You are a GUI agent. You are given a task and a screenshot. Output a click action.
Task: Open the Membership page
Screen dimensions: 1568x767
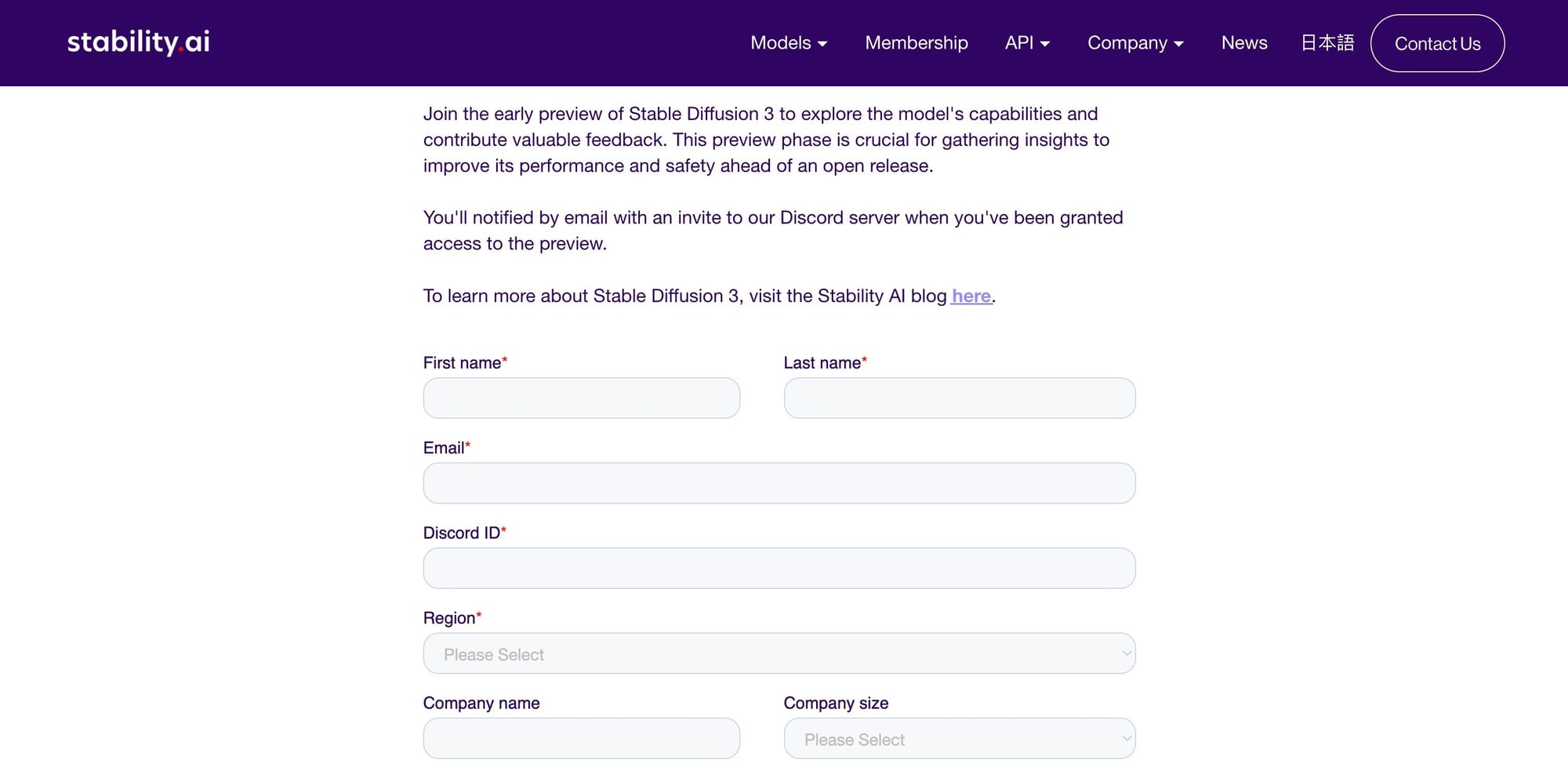pos(916,43)
